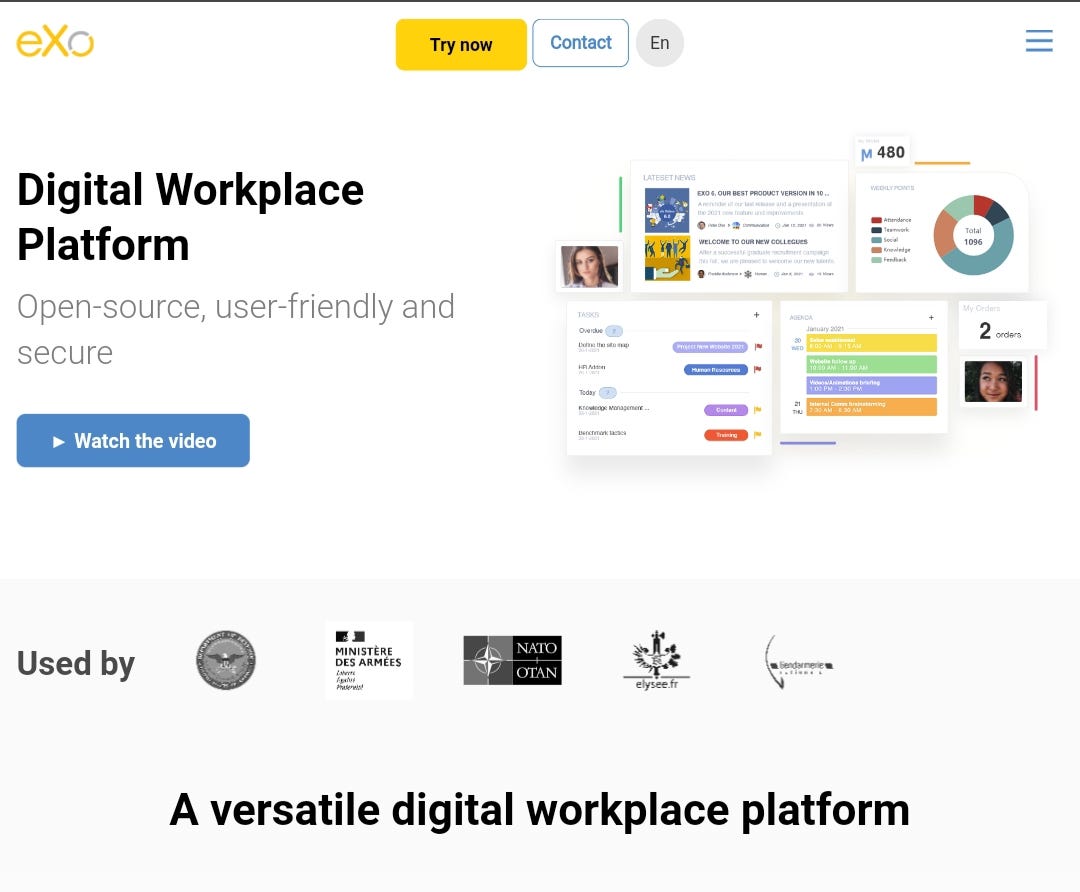This screenshot has height=892, width=1080.
Task: Toggle the flag on 'Benchmark tactics' task
Action: tap(757, 435)
